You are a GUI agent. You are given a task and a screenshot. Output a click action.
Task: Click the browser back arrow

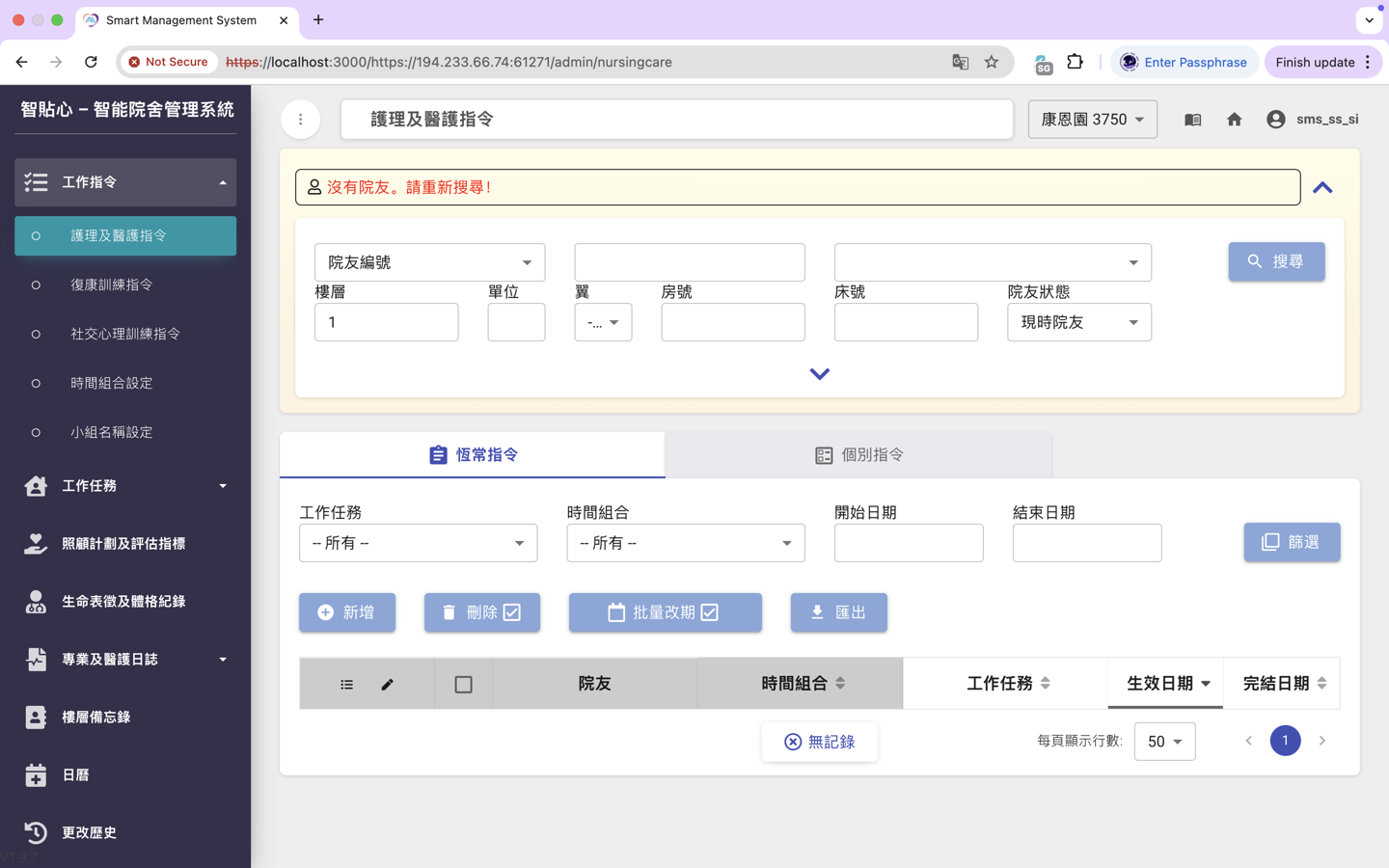coord(21,62)
